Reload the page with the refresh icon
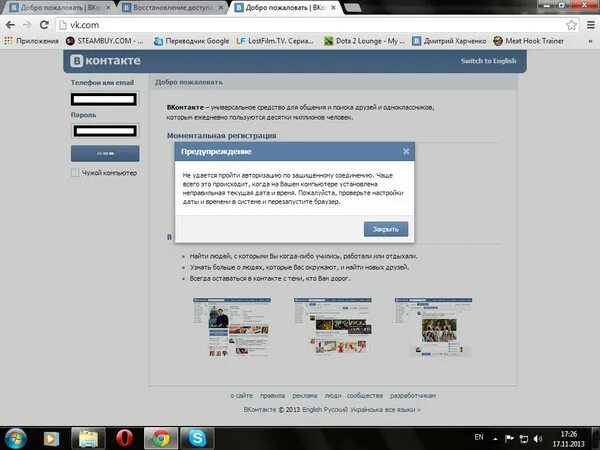 click(x=44, y=25)
